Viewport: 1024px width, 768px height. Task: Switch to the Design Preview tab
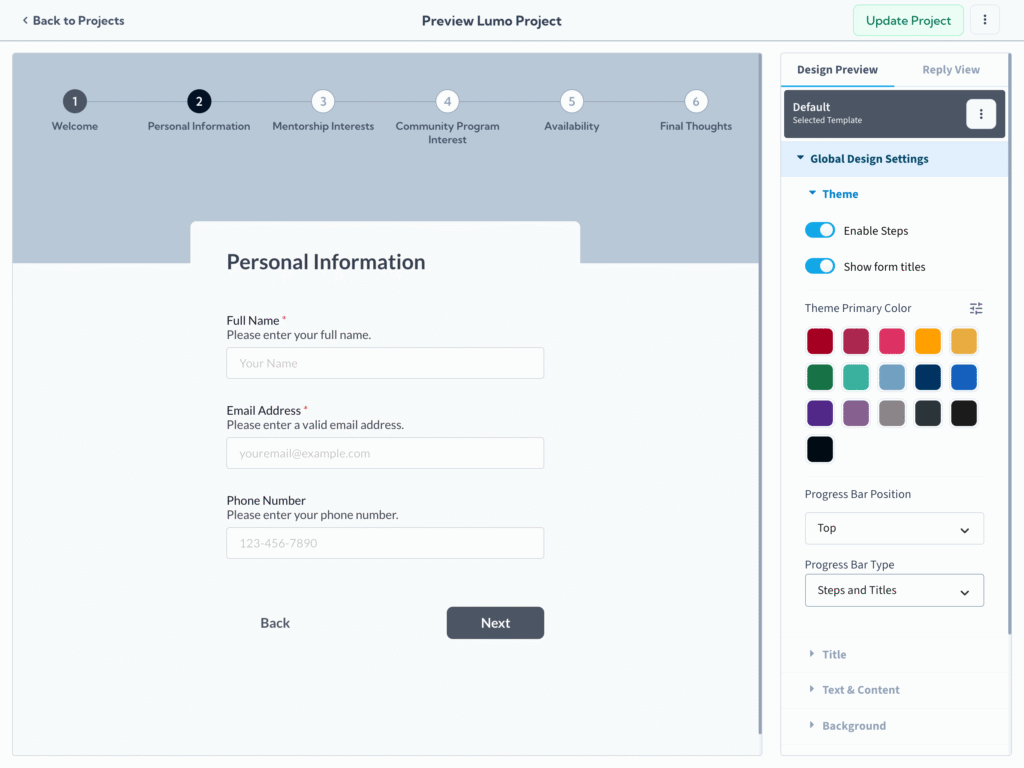[x=837, y=70]
